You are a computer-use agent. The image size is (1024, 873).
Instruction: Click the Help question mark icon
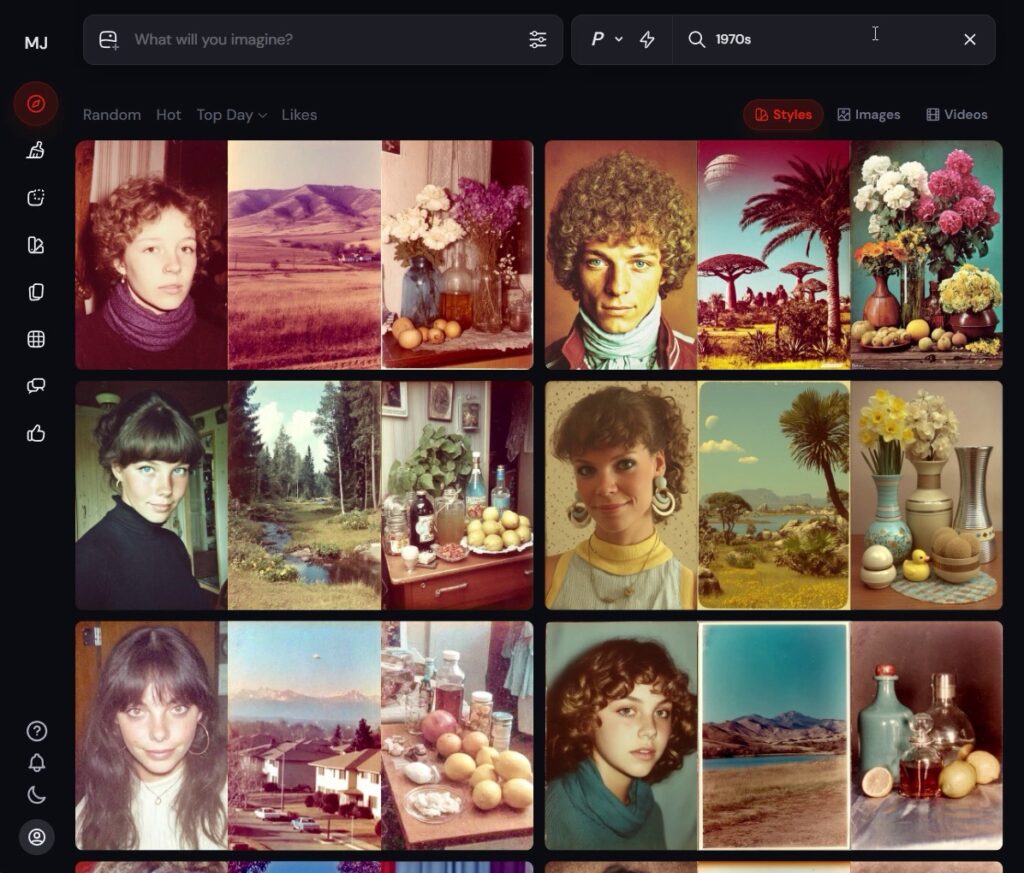pyautogui.click(x=37, y=731)
